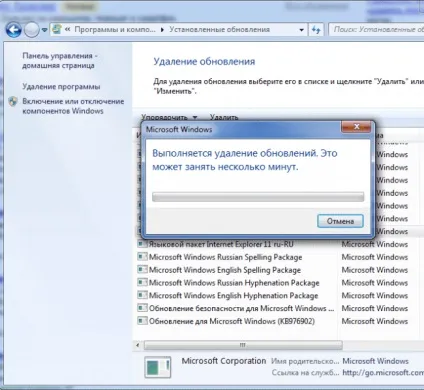Click icon of the KB976902 update row
The height and width of the screenshot is (390, 424).
[x=142, y=321]
